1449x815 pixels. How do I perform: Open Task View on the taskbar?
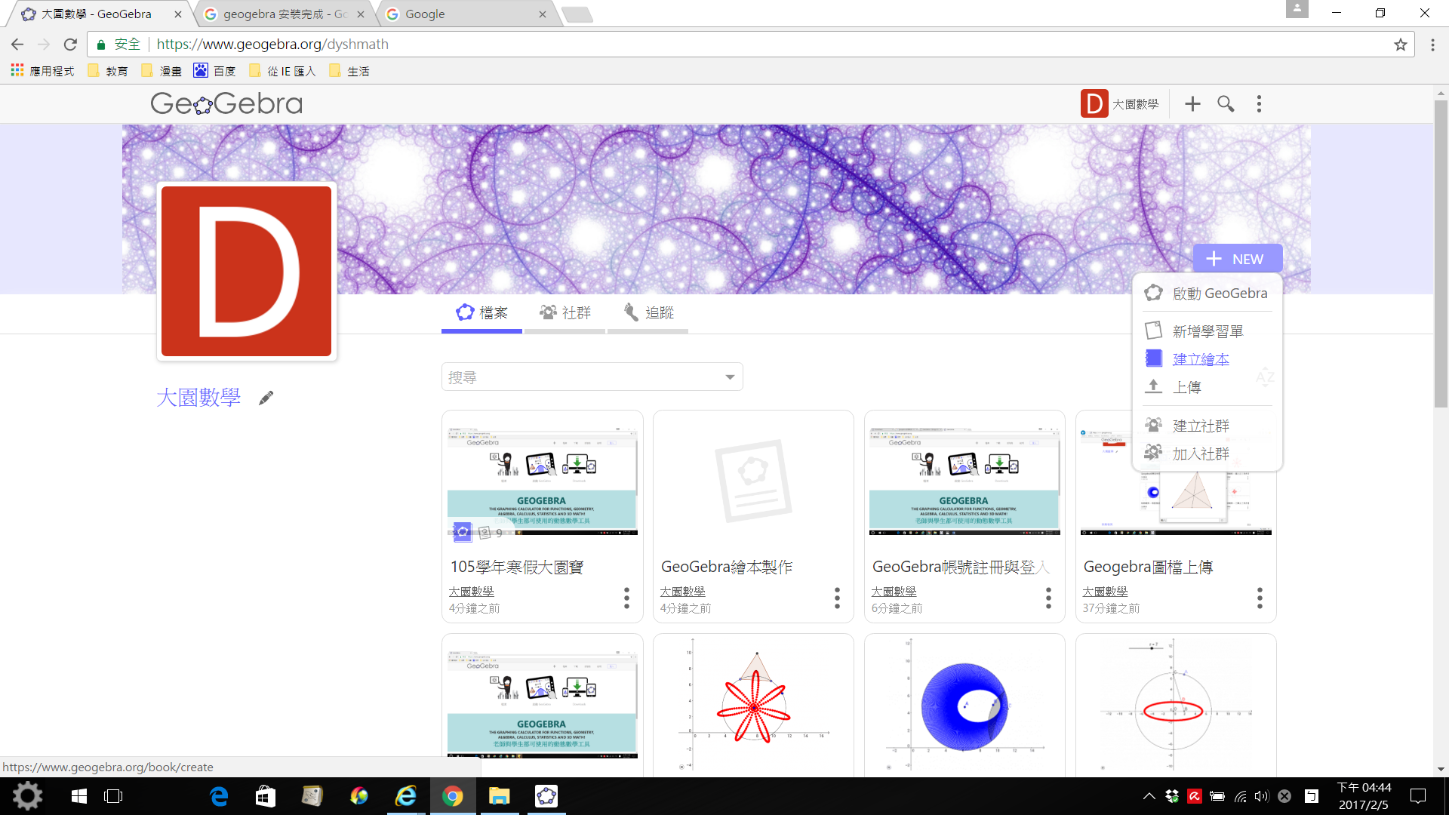point(113,796)
